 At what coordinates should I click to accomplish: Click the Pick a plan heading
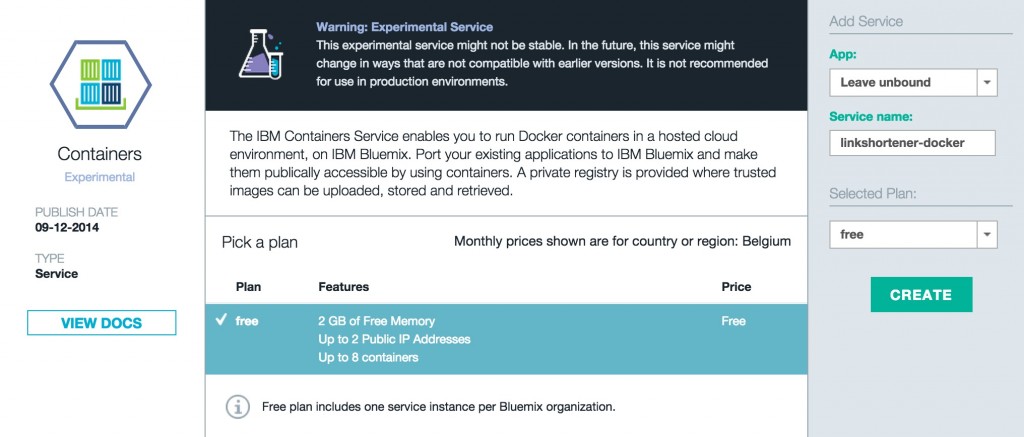tap(259, 242)
